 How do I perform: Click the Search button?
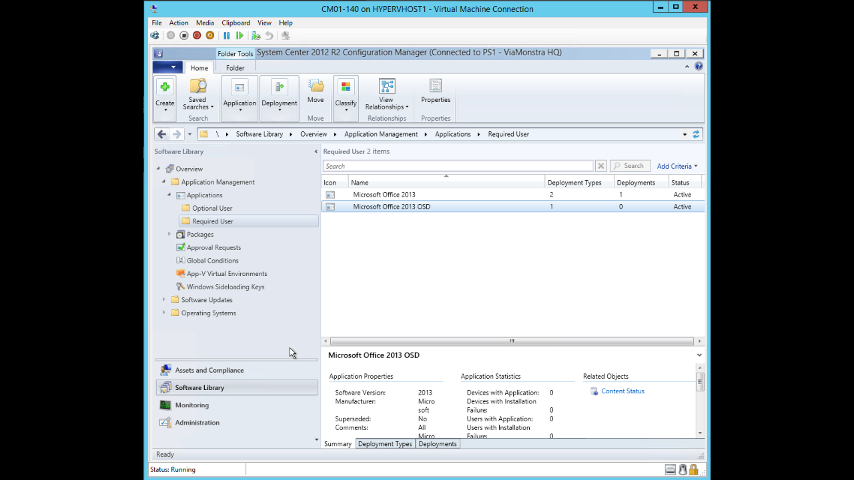click(x=629, y=166)
